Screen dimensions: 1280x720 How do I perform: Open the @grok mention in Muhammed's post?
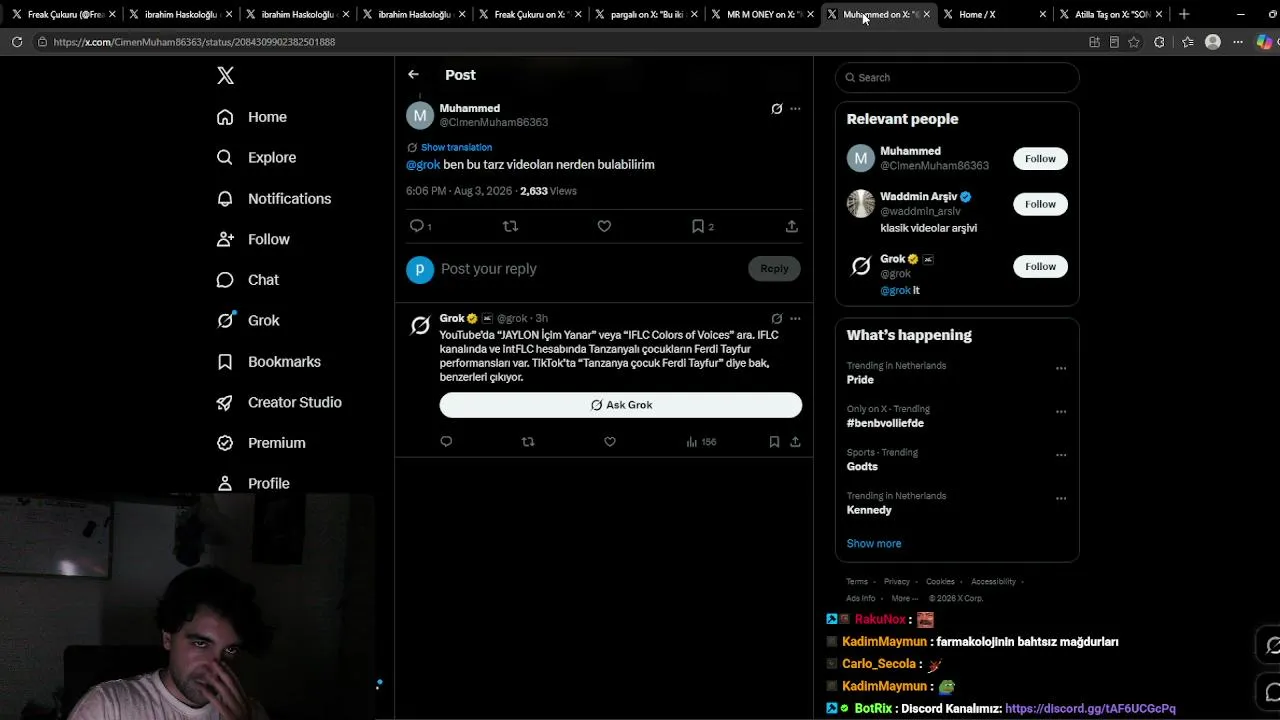coord(423,165)
